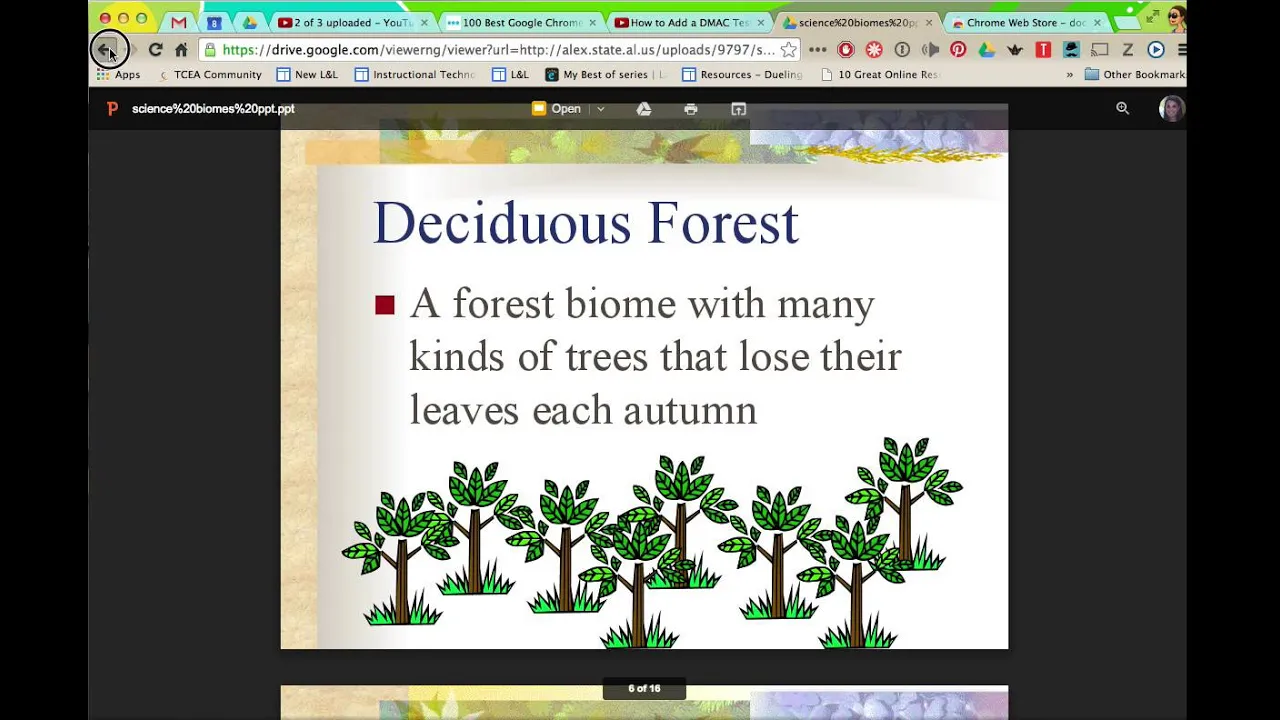Open the mustache hat extension icon
This screenshot has width=1280, height=720.
click(1071, 49)
